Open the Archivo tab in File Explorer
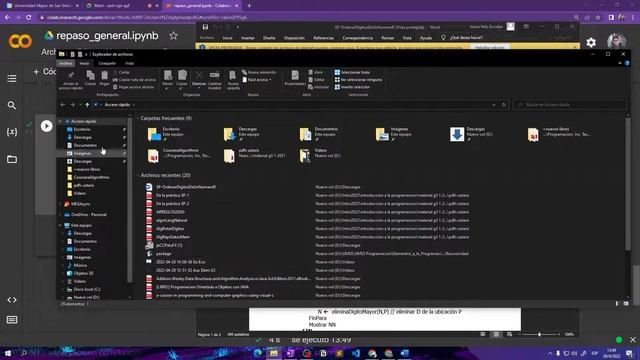 click(x=65, y=63)
